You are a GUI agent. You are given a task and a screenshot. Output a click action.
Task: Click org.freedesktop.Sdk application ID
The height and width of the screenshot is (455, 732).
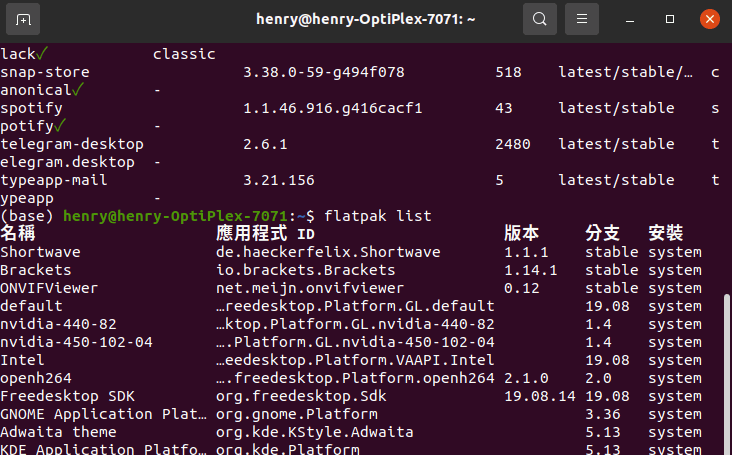point(301,396)
